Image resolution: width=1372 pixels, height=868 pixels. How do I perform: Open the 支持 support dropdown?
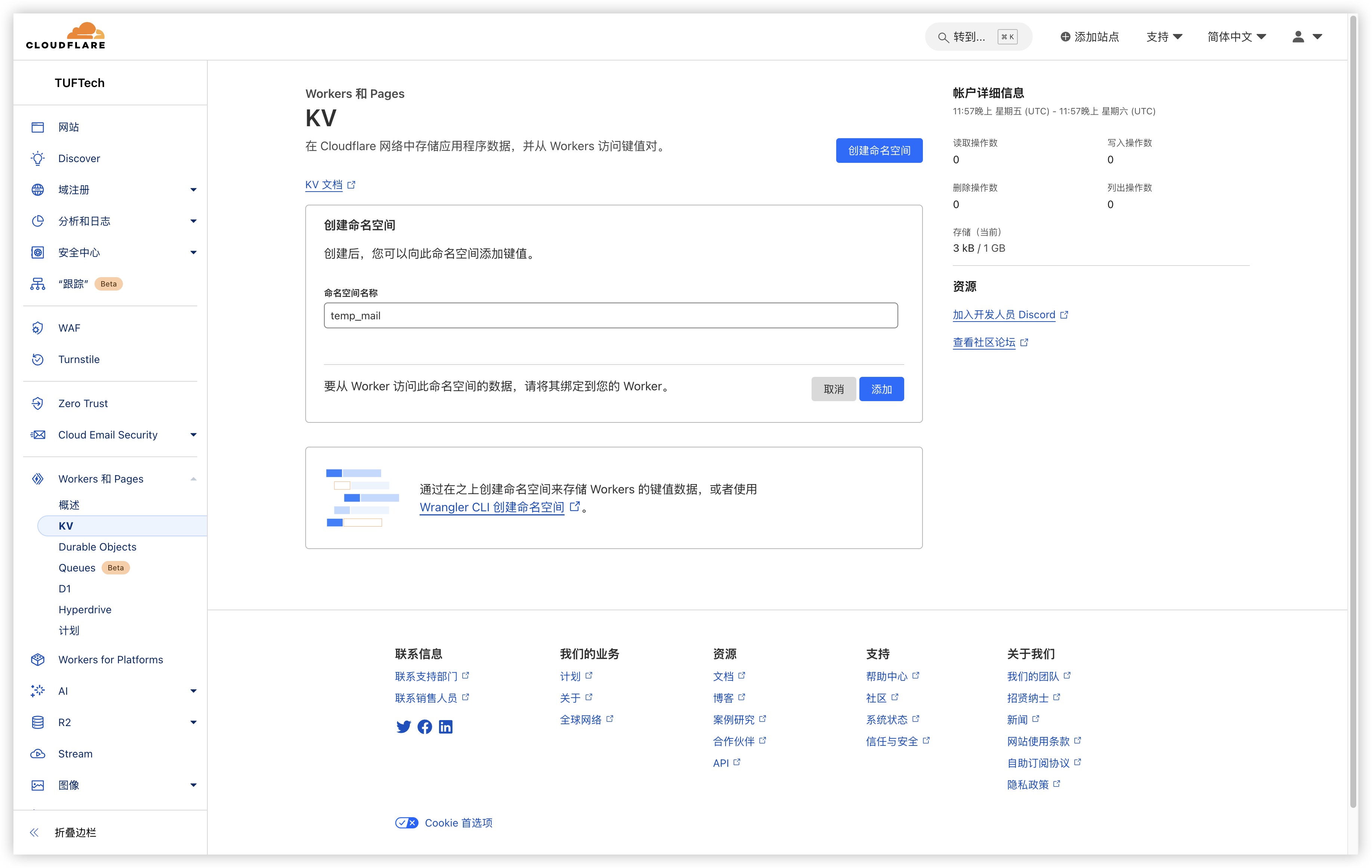click(x=1164, y=37)
